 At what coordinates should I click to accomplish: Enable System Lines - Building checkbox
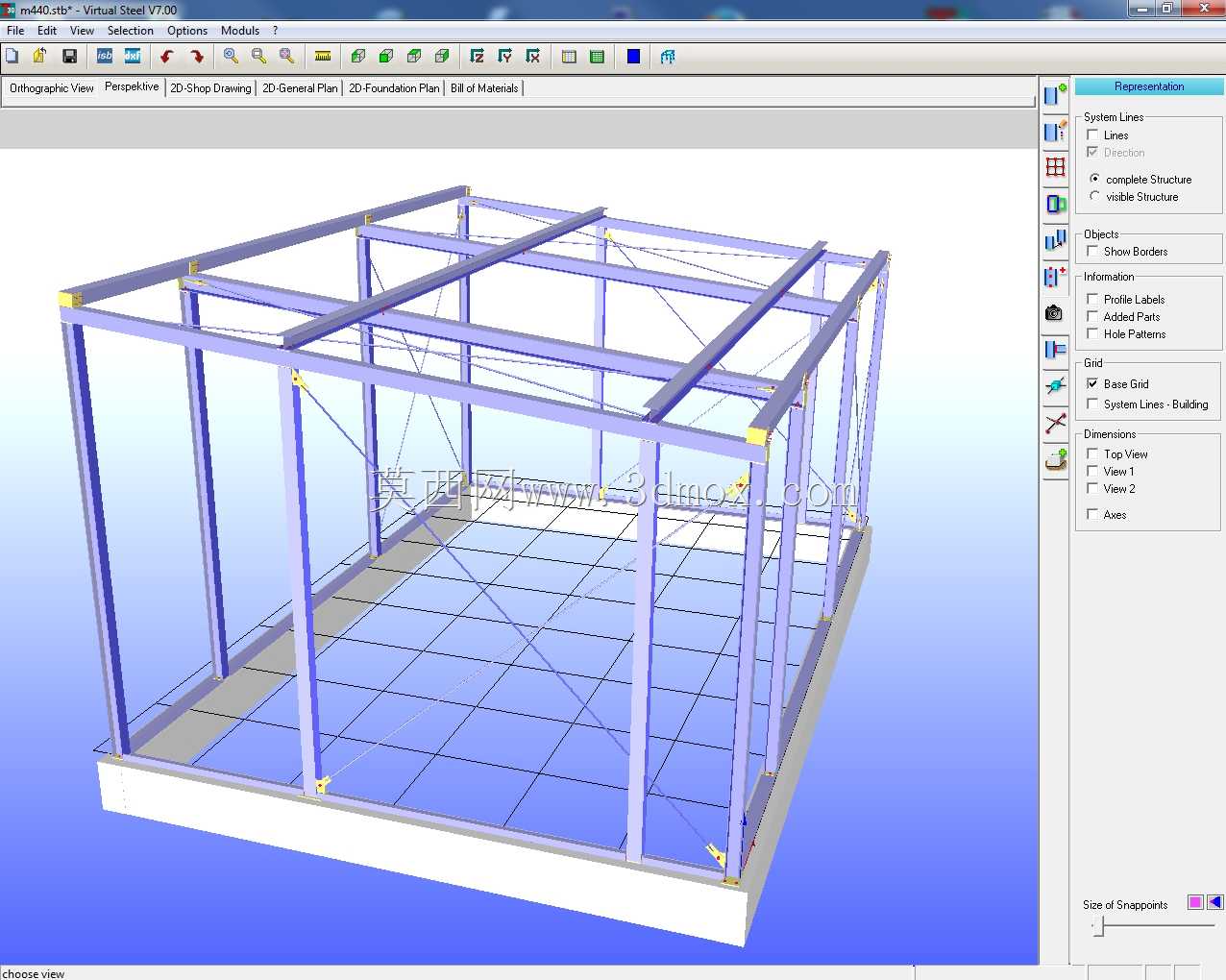pos(1092,404)
